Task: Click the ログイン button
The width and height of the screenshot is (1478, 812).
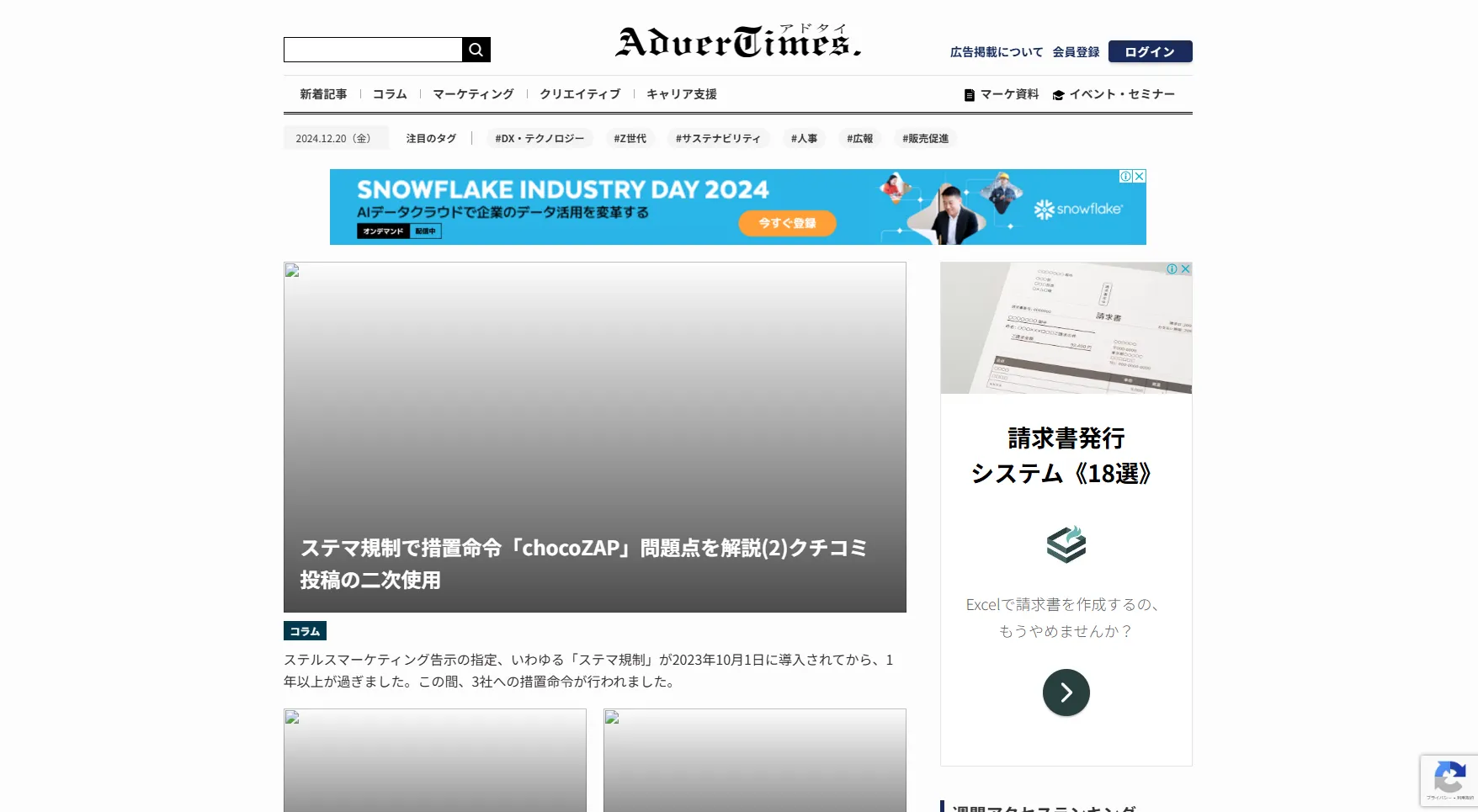Action: pyautogui.click(x=1150, y=51)
